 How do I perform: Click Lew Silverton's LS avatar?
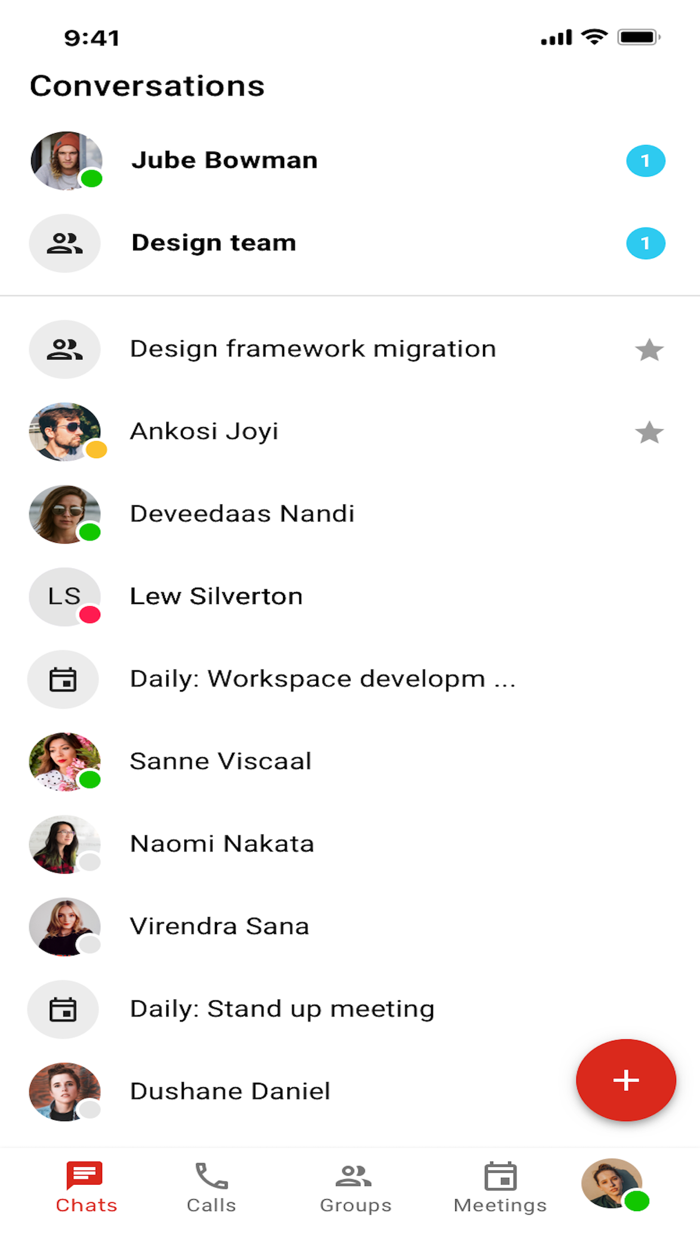[x=64, y=596]
